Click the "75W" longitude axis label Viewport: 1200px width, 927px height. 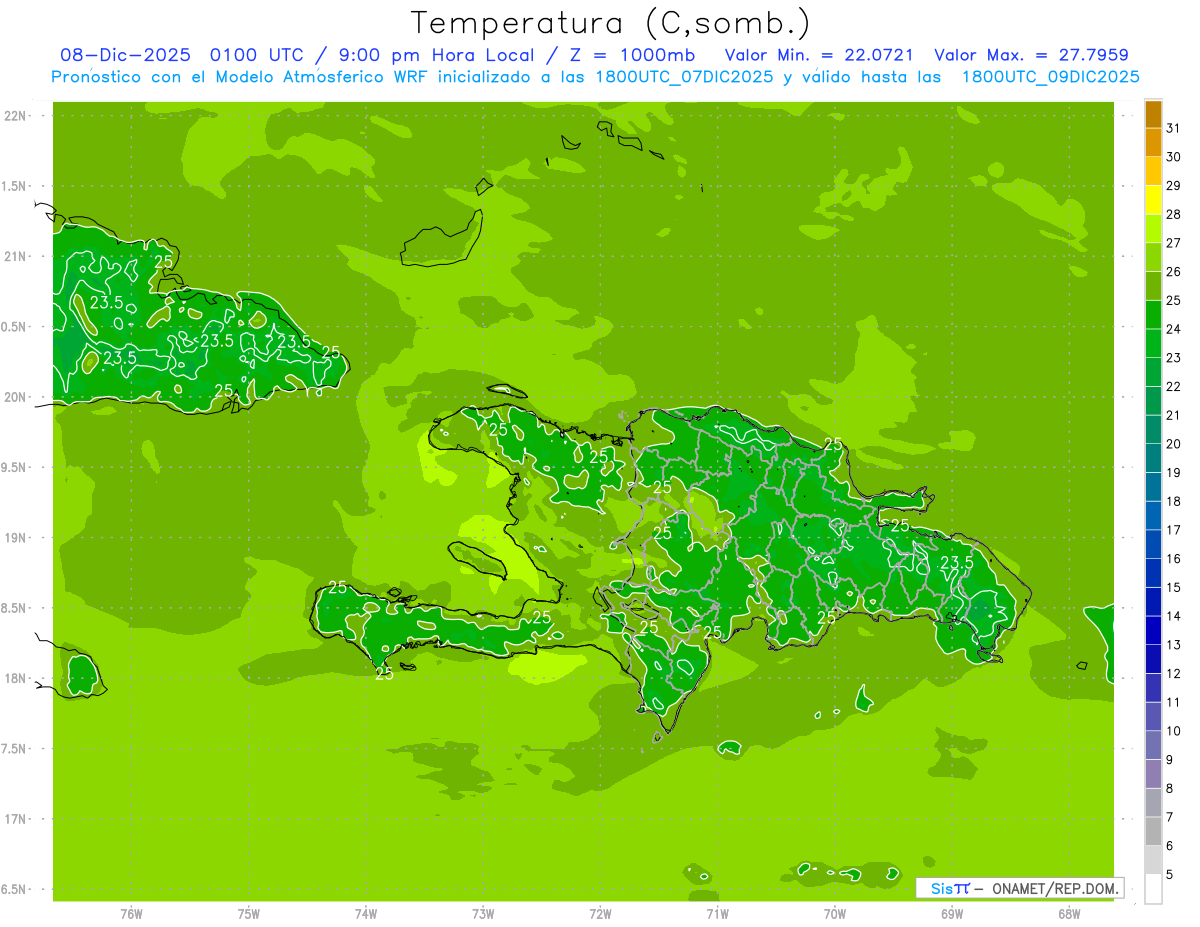point(249,914)
